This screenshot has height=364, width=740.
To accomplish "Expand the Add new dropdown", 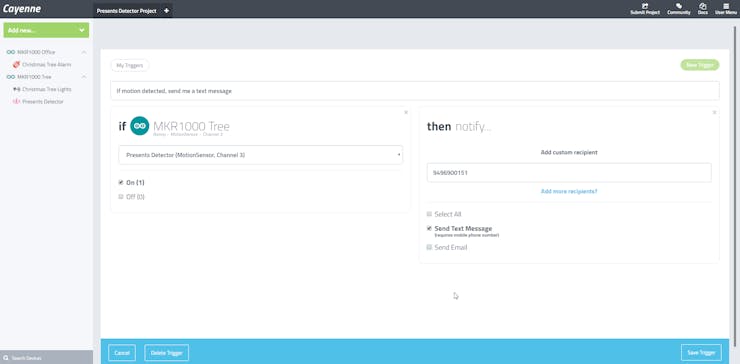I will point(46,30).
